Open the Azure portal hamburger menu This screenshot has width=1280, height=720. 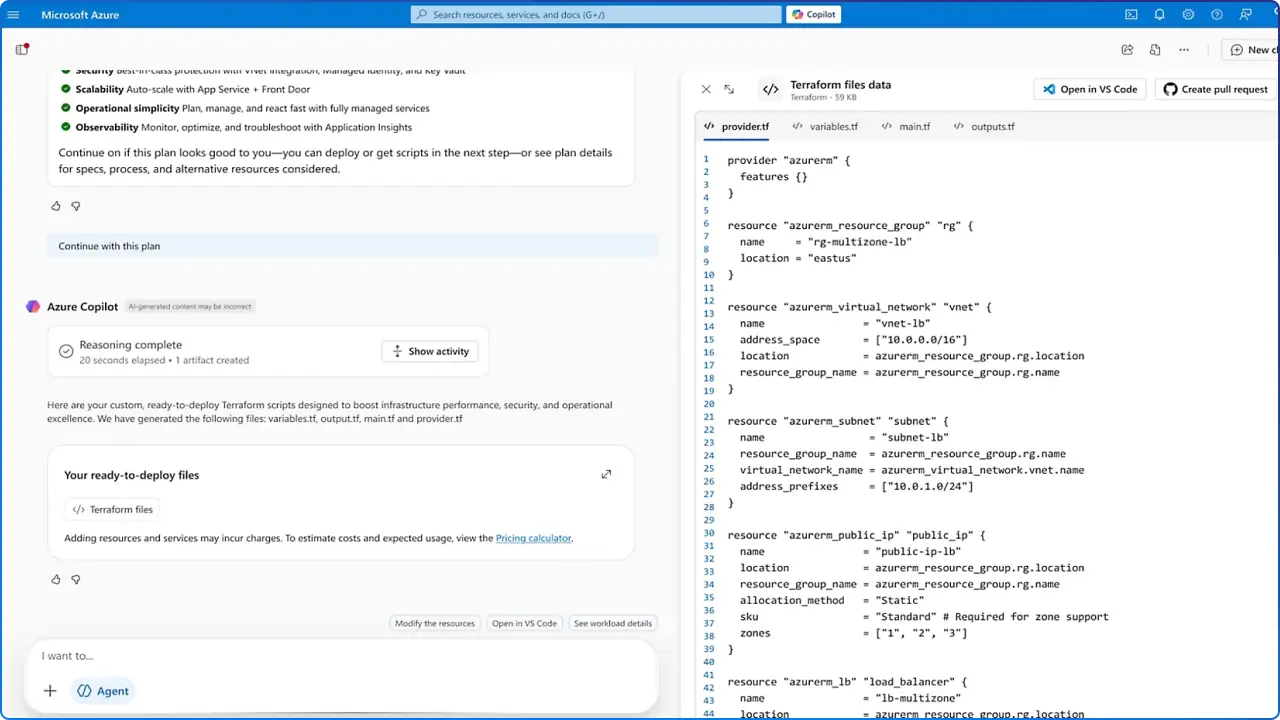click(13, 14)
